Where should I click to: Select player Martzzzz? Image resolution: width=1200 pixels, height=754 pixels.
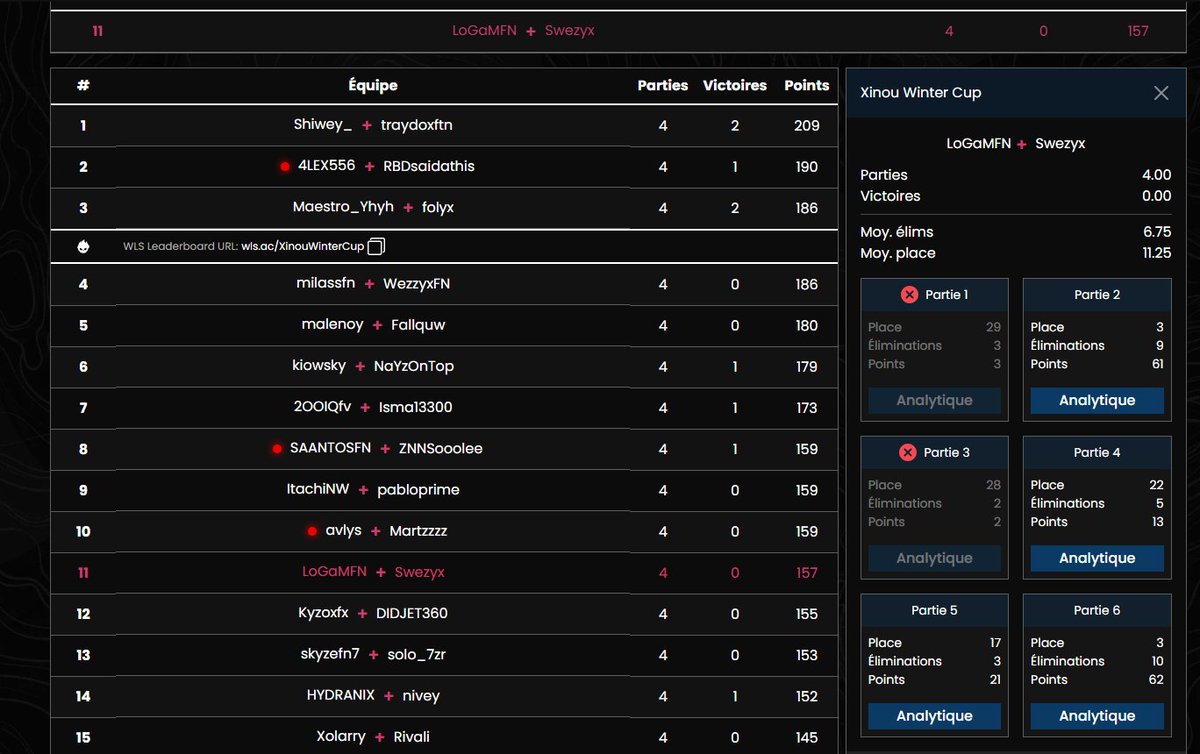(419, 531)
